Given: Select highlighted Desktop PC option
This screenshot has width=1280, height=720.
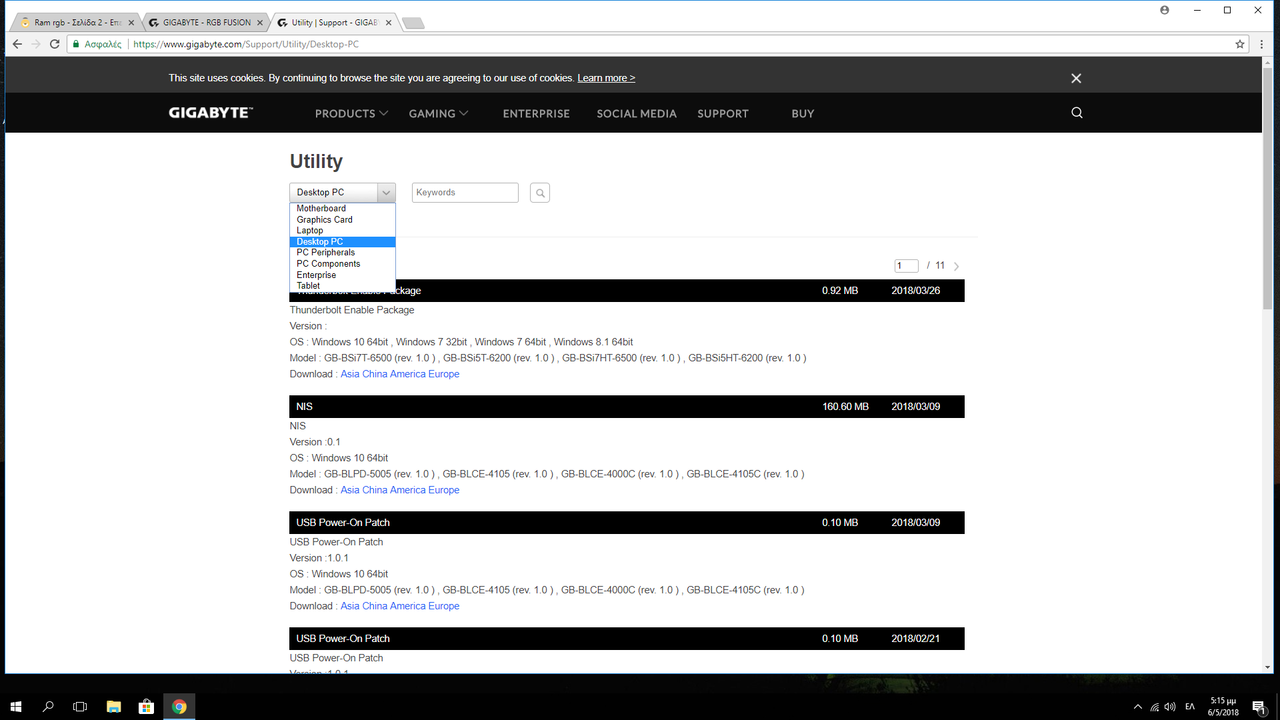Looking at the screenshot, I should [x=342, y=241].
